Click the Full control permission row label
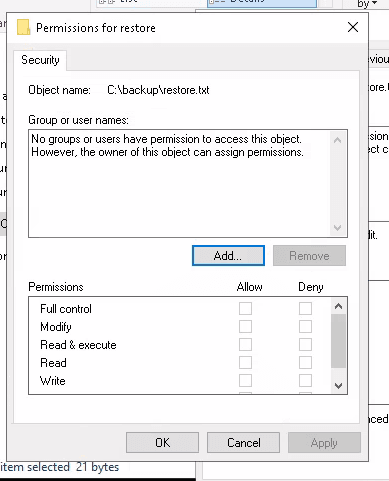Viewport: 389px width, 481px height. [x=66, y=309]
